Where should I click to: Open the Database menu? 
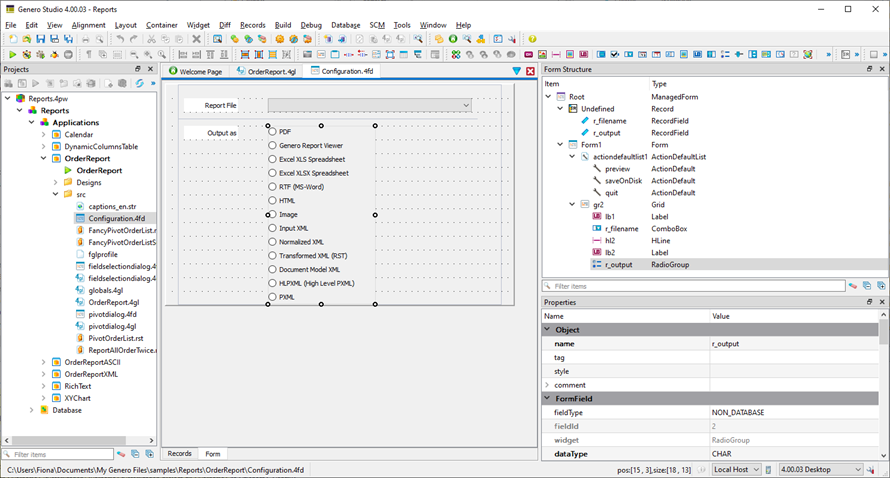pyautogui.click(x=346, y=25)
